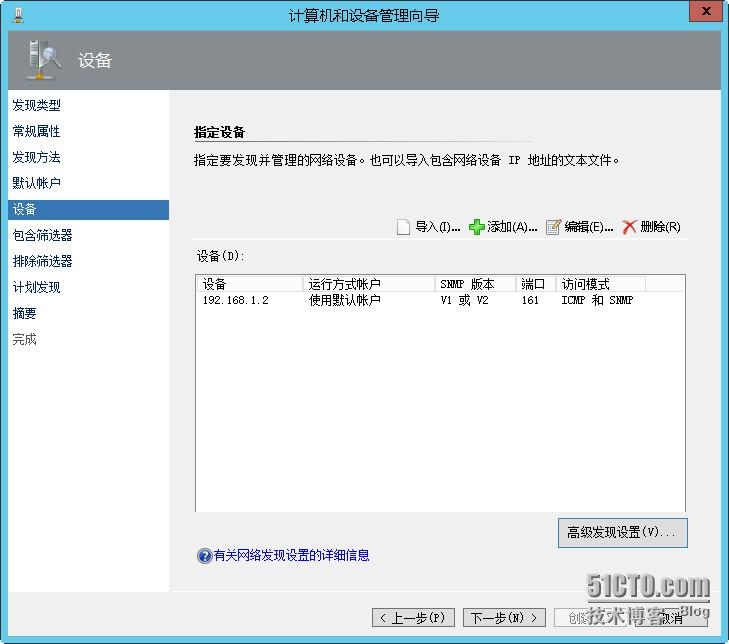Sort by 设备 column header
Viewport: 729px width, 644px height.
point(250,284)
